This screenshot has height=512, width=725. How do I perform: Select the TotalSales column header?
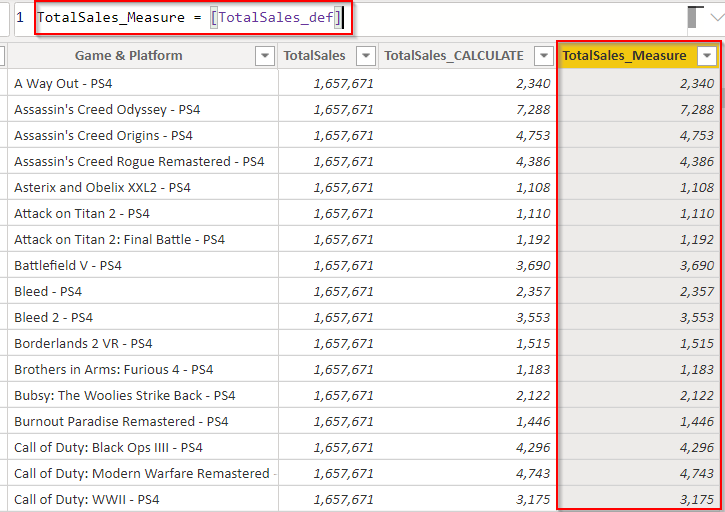pos(314,56)
